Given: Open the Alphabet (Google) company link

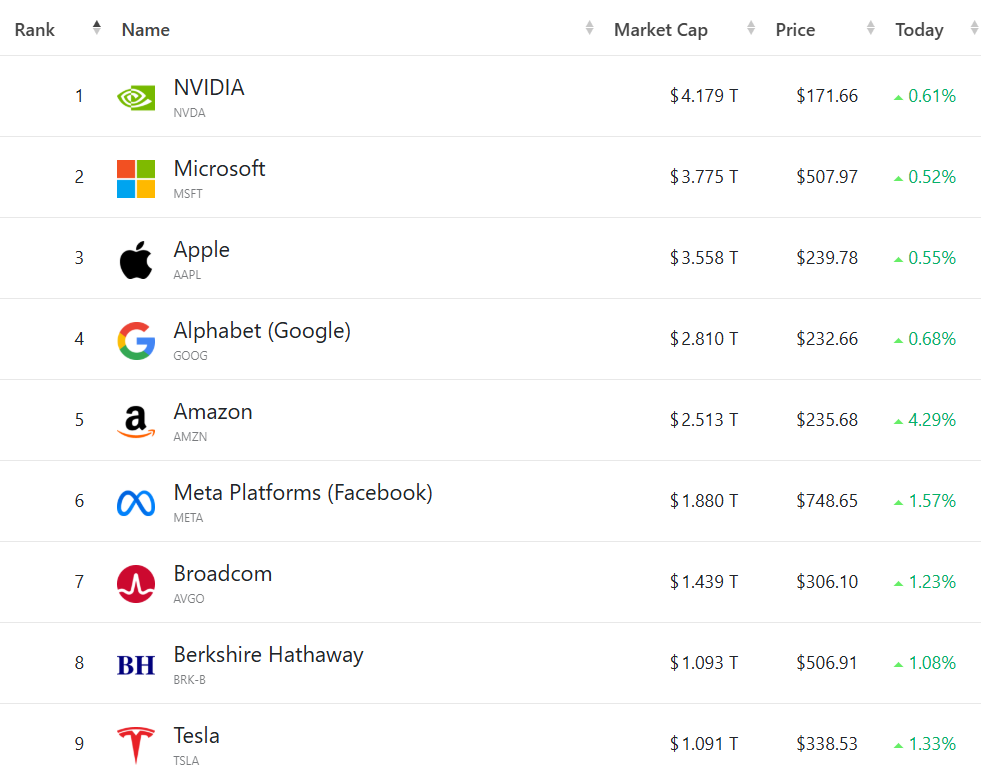Looking at the screenshot, I should tap(262, 331).
